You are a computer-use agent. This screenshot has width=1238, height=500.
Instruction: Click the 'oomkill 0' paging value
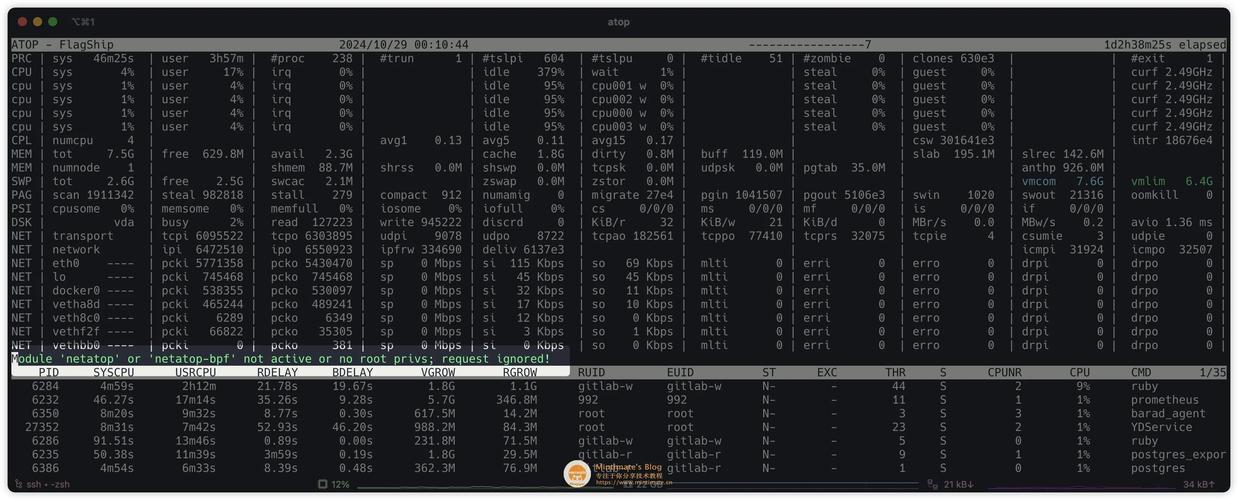coord(1172,195)
